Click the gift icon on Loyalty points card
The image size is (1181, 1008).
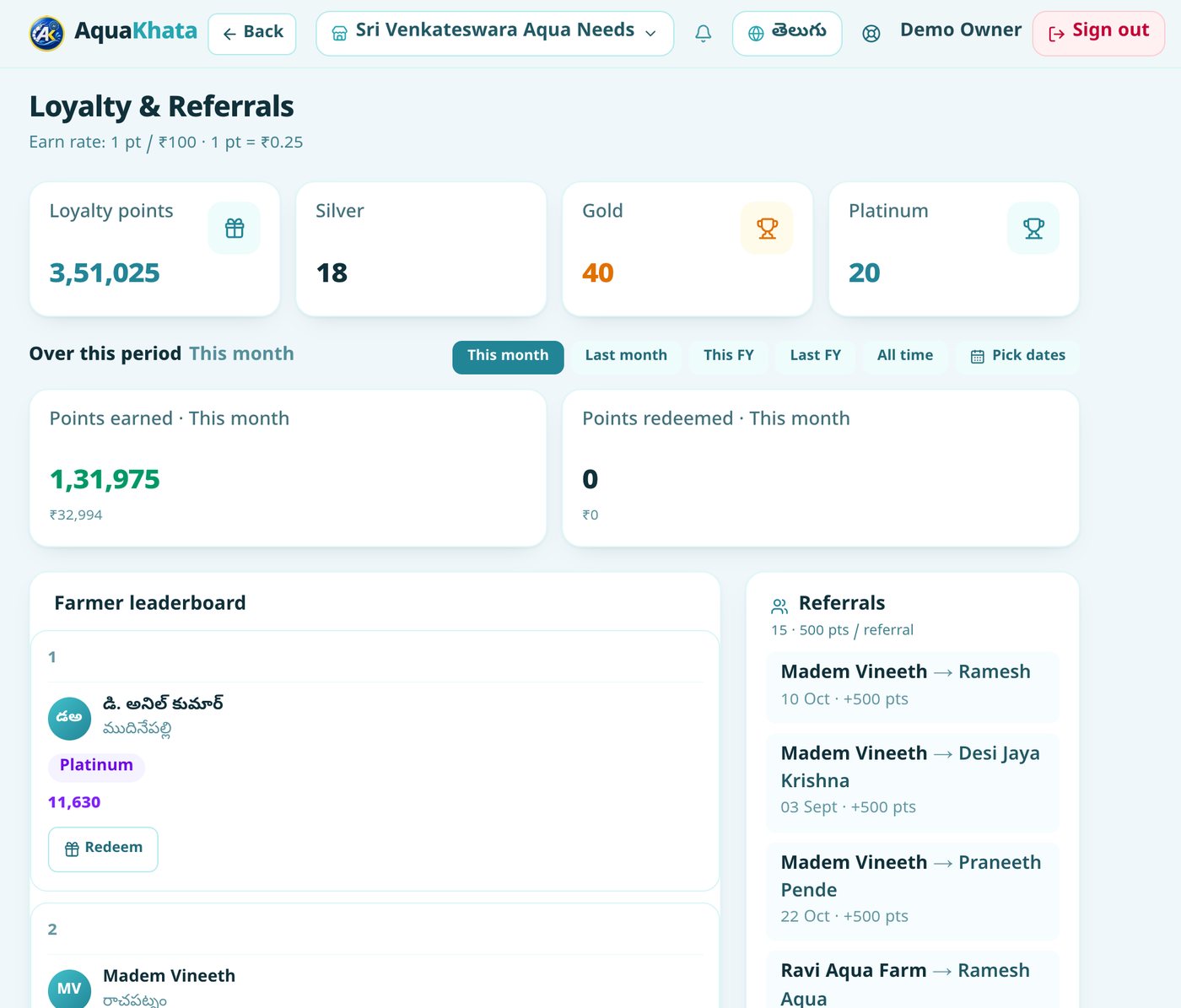[x=235, y=228]
